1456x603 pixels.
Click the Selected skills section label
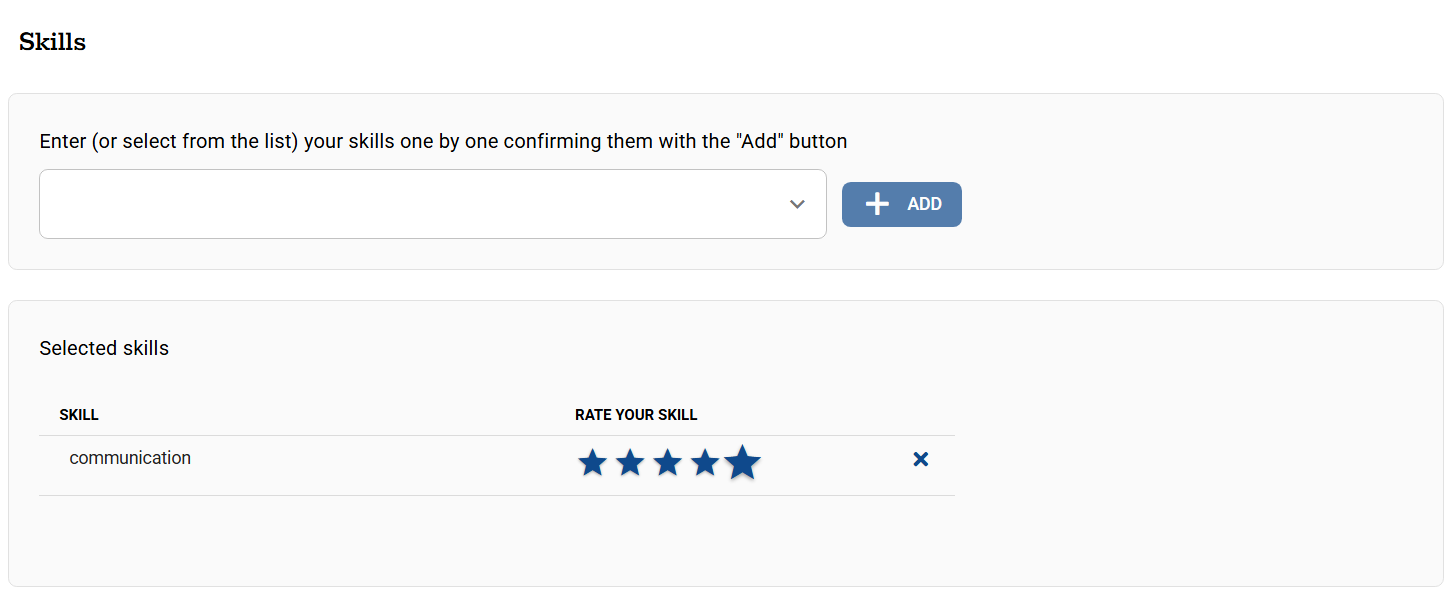104,348
